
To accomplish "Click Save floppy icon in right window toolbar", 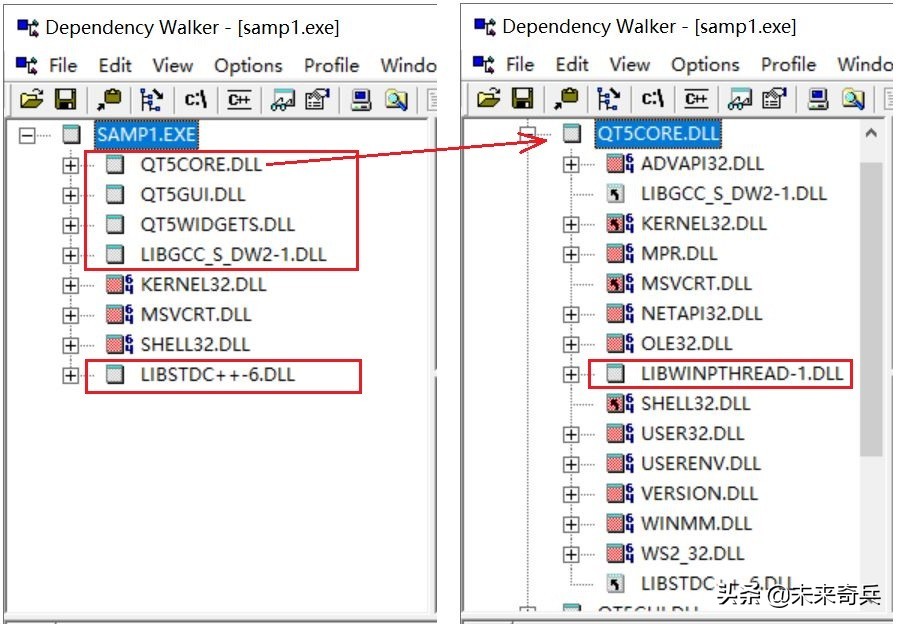I will point(522,99).
